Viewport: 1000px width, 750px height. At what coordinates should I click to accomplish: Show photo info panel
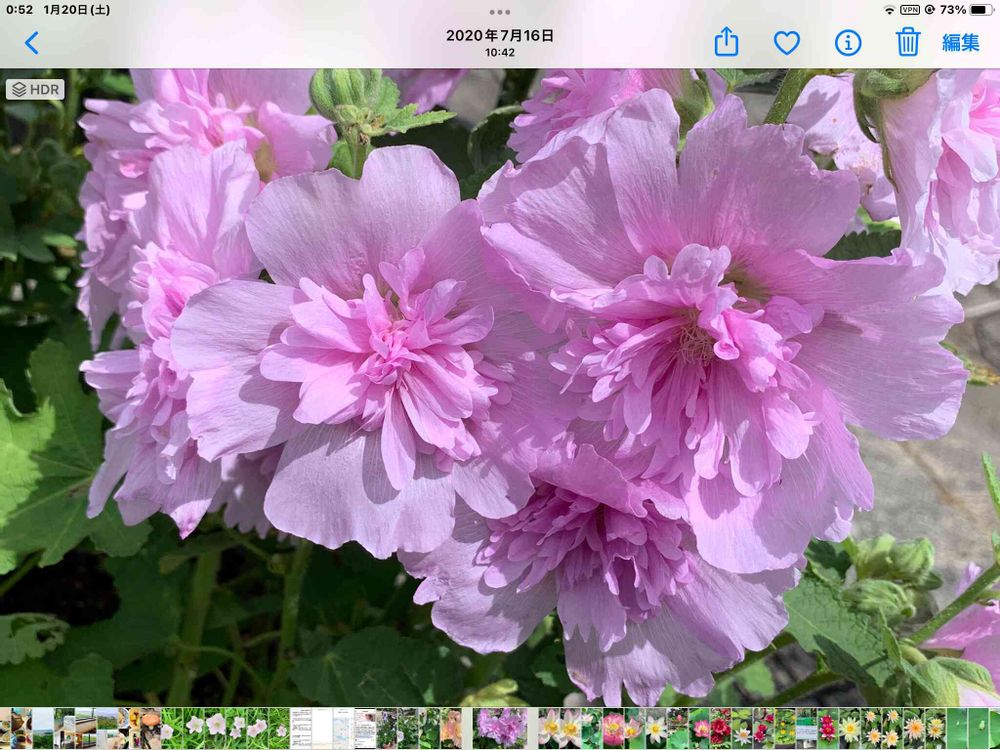pyautogui.click(x=848, y=42)
